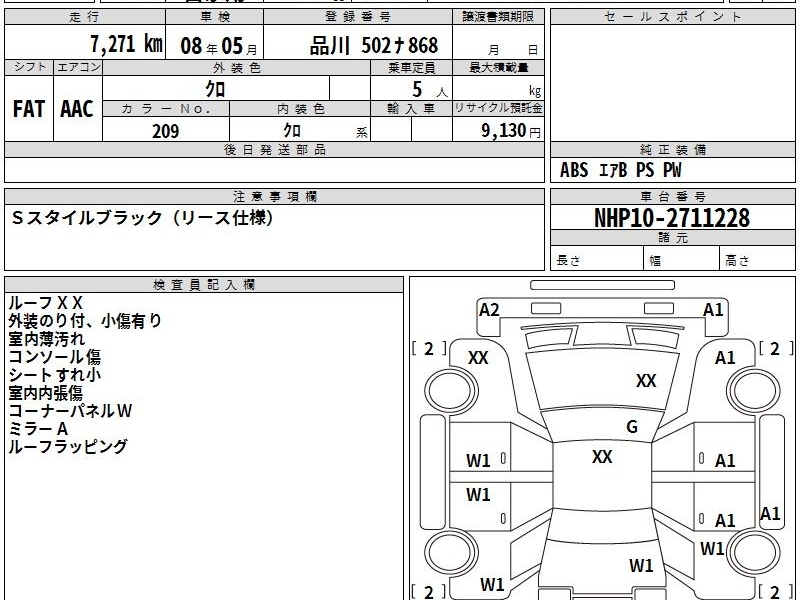The image size is (800, 600).
Task: Click the 走行 column header
Action: click(85, 17)
